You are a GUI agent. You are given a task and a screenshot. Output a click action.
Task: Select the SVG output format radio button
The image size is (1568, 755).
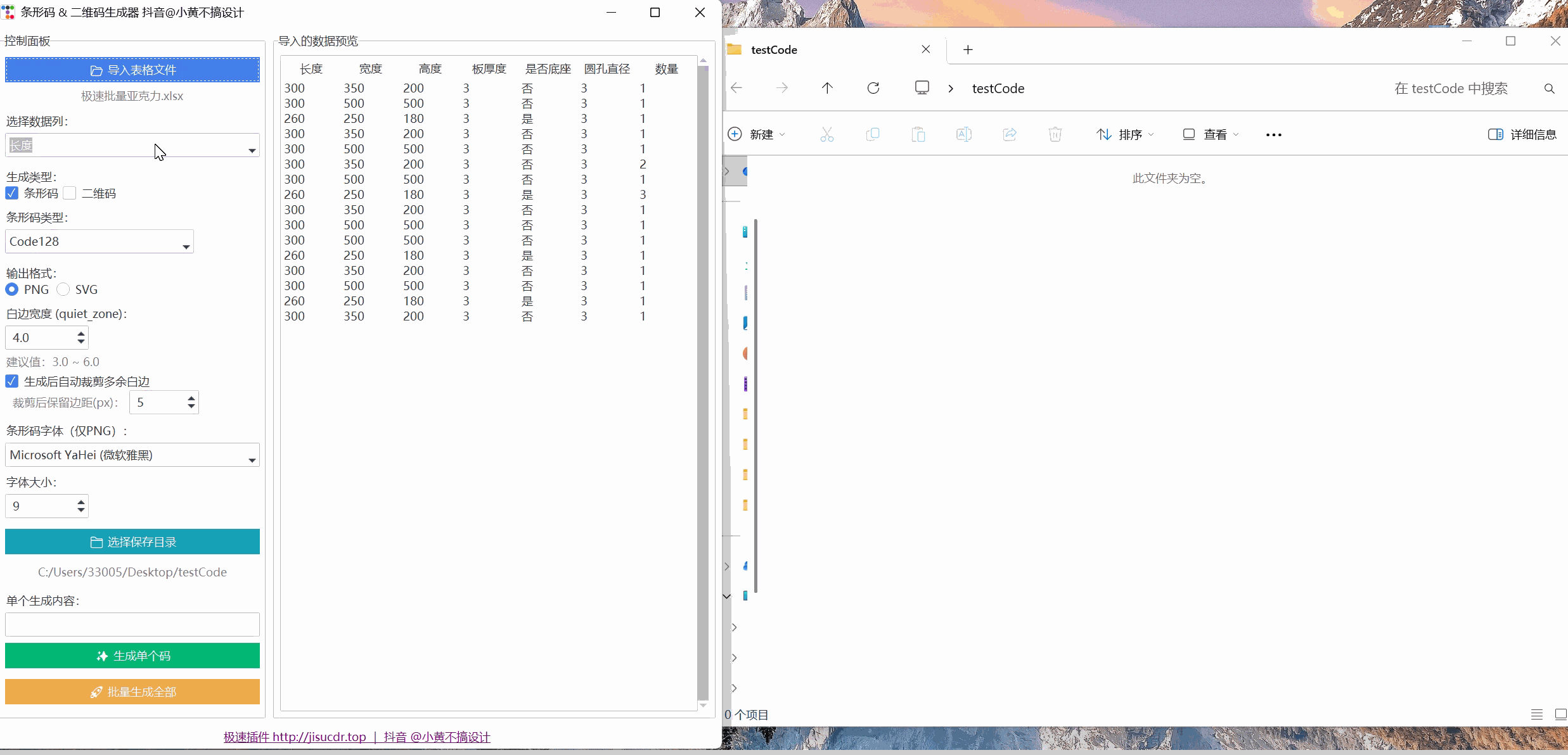63,289
